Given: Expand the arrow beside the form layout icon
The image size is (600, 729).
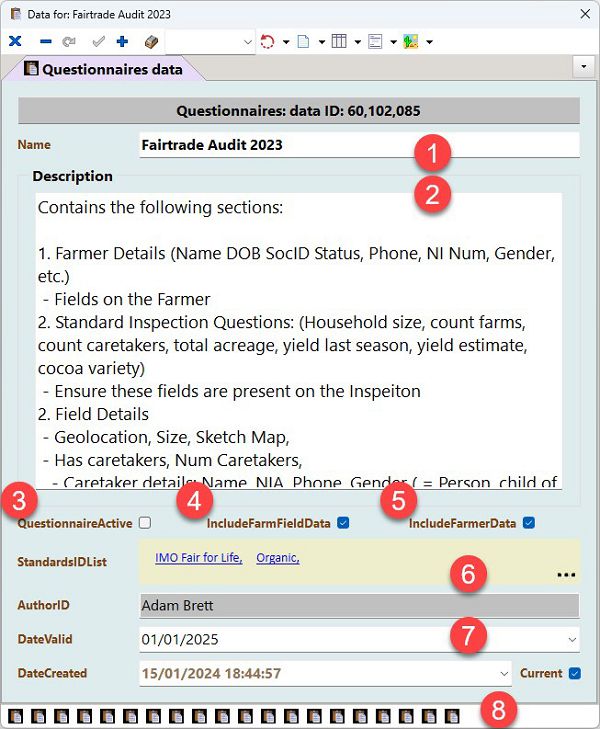Looking at the screenshot, I should [x=393, y=42].
